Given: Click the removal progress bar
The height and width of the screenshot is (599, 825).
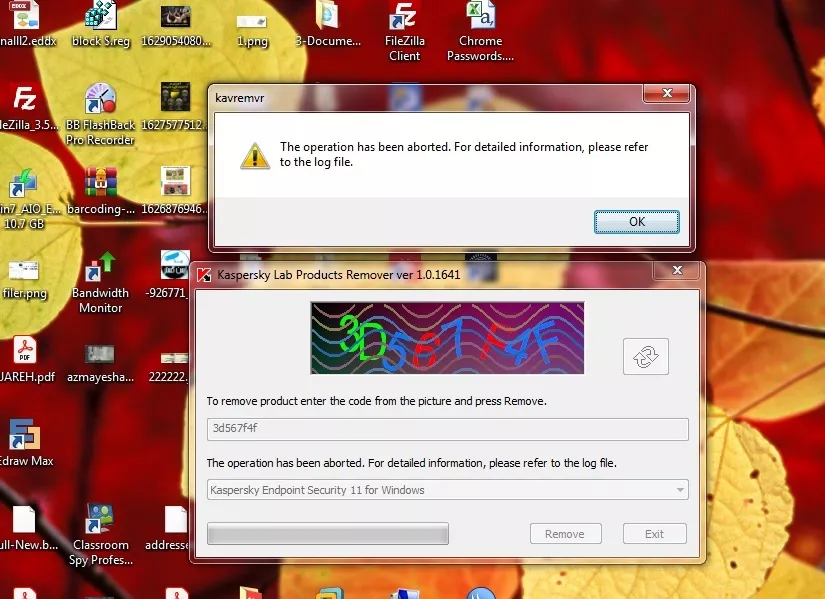Looking at the screenshot, I should pos(328,533).
